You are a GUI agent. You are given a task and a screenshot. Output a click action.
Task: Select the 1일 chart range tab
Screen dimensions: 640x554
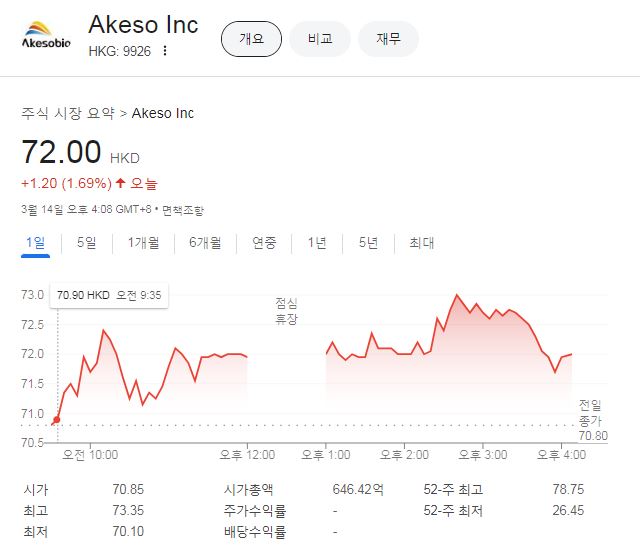pyautogui.click(x=35, y=243)
